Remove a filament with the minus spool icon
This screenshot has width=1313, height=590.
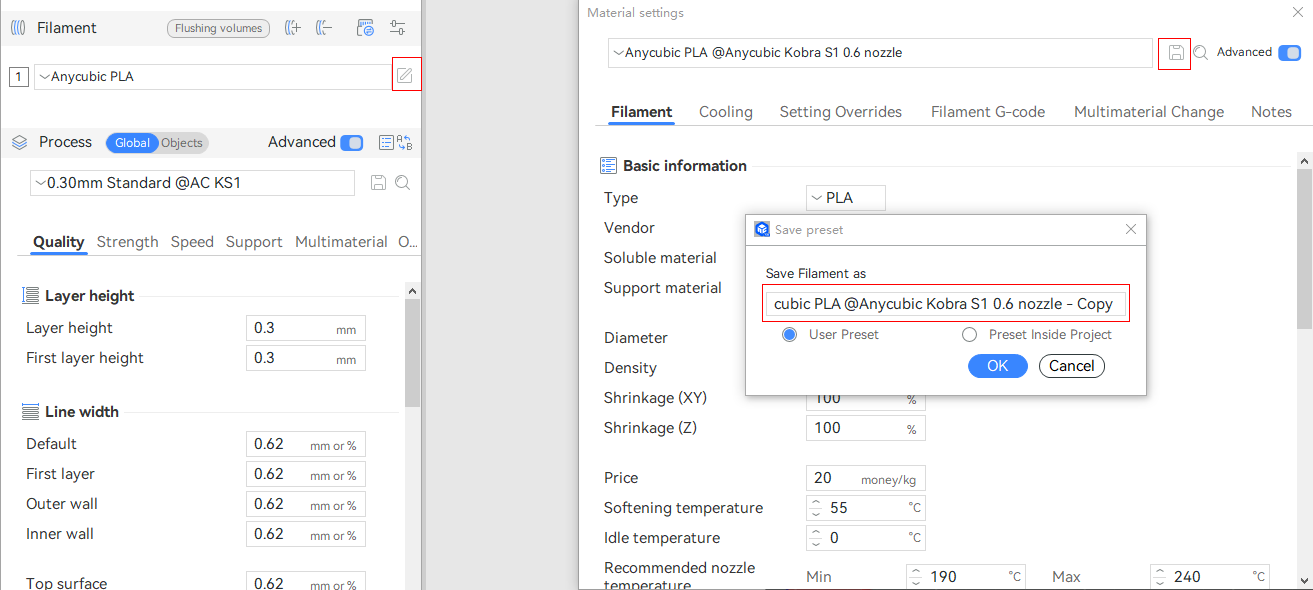pyautogui.click(x=324, y=28)
